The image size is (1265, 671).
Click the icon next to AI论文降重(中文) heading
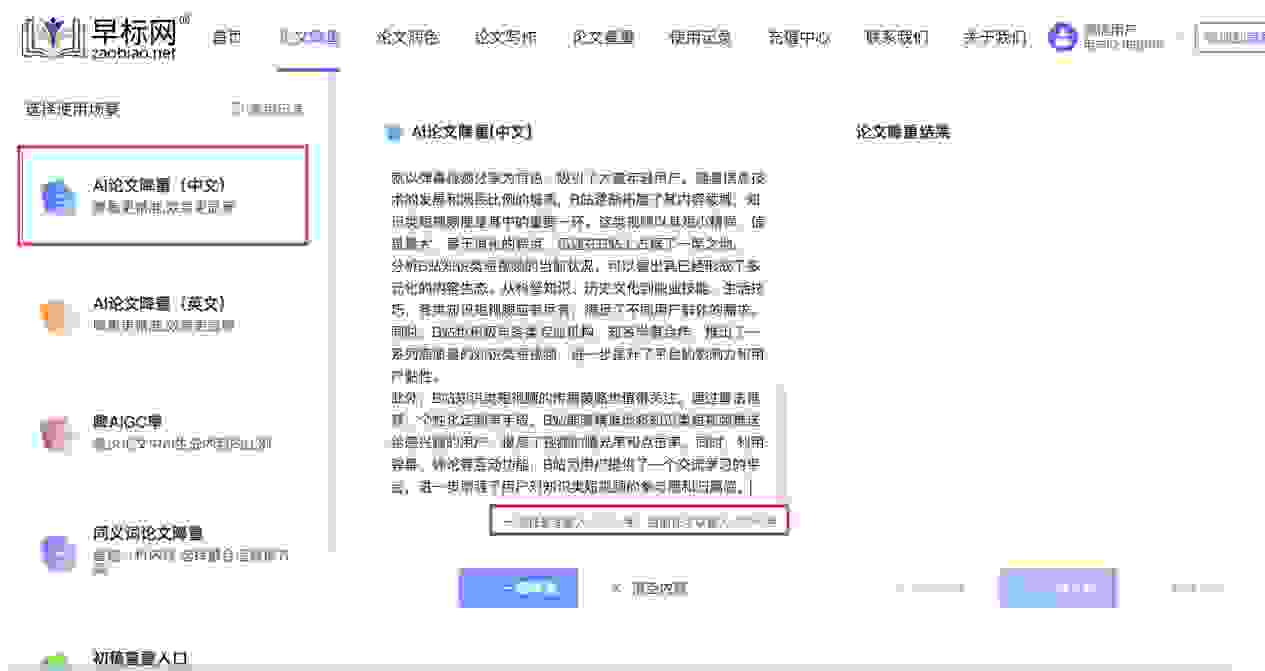coord(394,132)
